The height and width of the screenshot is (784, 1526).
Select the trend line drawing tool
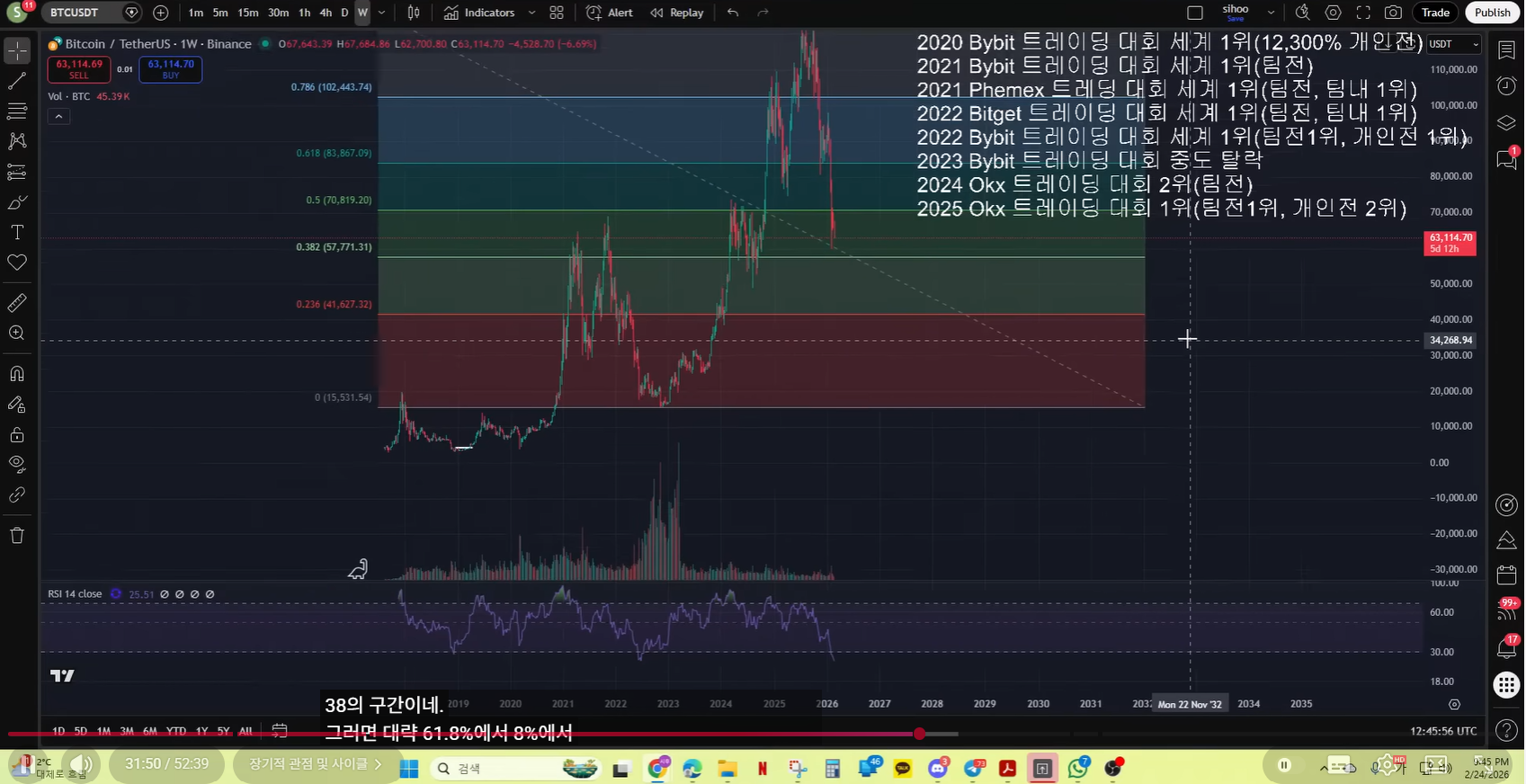point(17,81)
